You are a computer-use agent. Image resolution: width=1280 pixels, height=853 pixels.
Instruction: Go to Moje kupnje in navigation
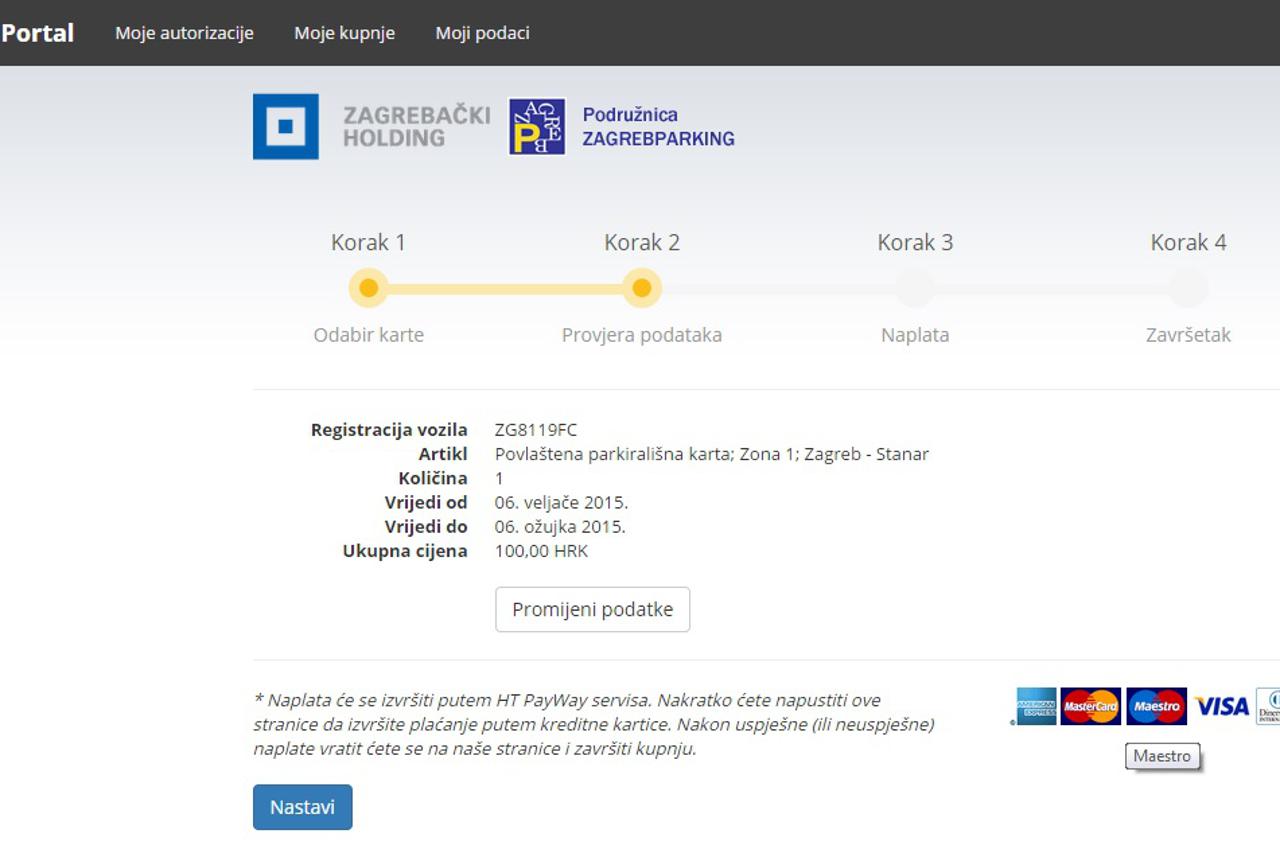click(344, 33)
